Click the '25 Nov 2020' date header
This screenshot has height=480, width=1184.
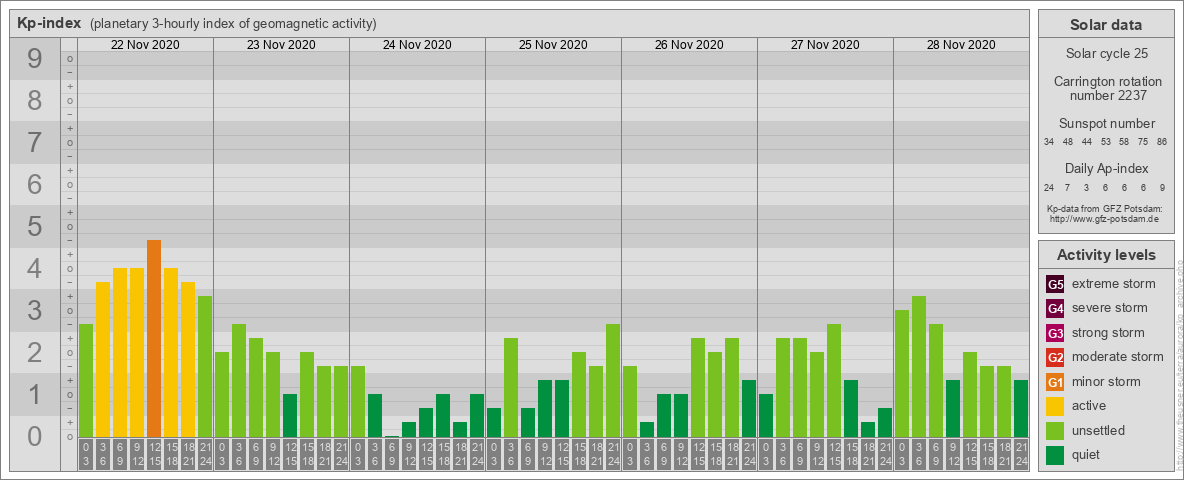553,45
